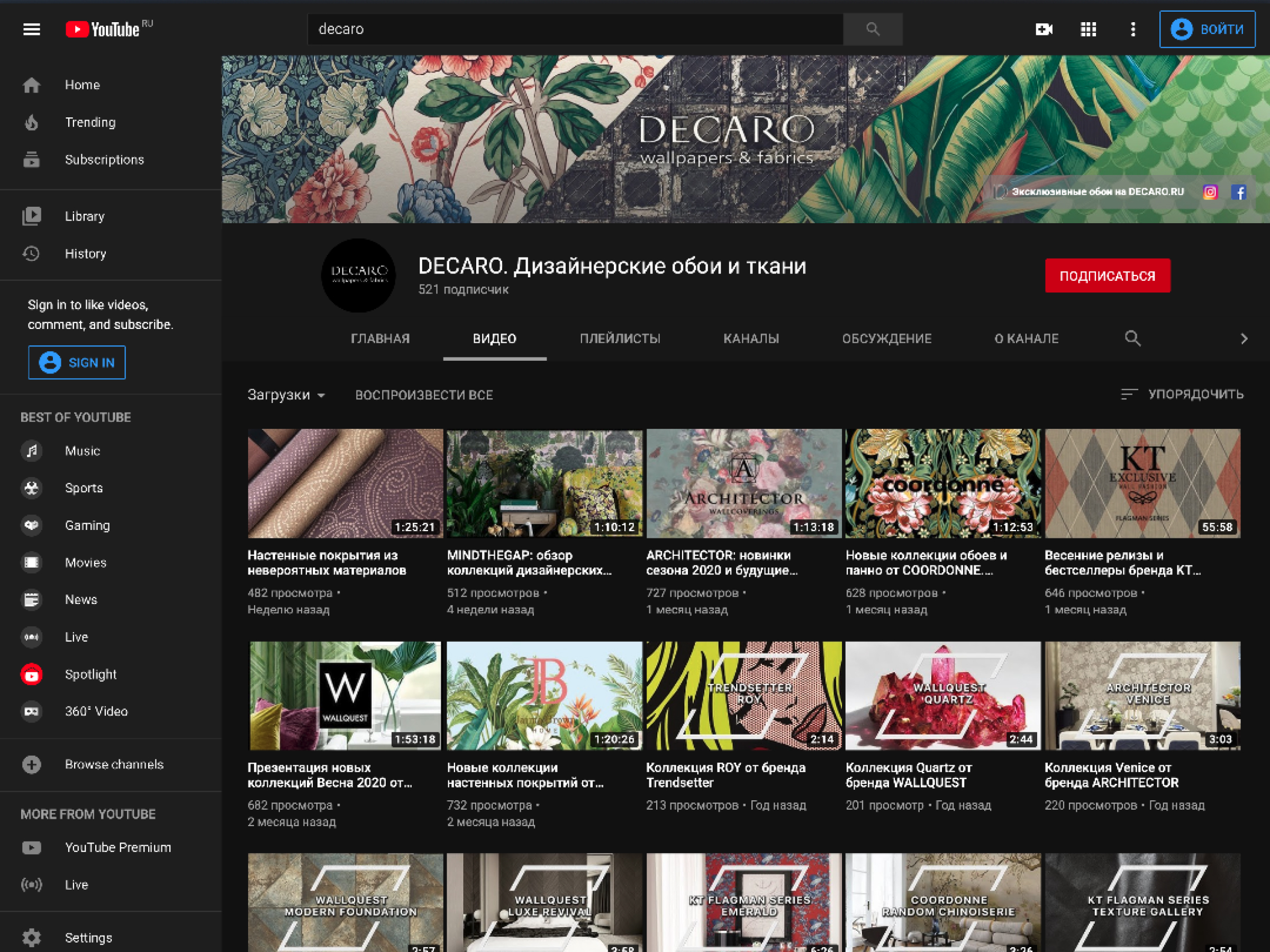Search within the channel using magnifier

(1132, 338)
